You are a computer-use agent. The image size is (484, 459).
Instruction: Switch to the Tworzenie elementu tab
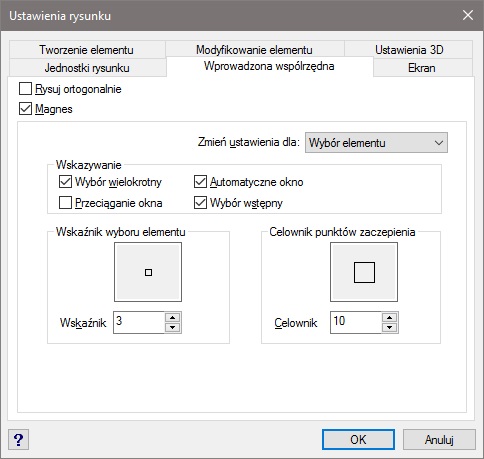(x=87, y=50)
